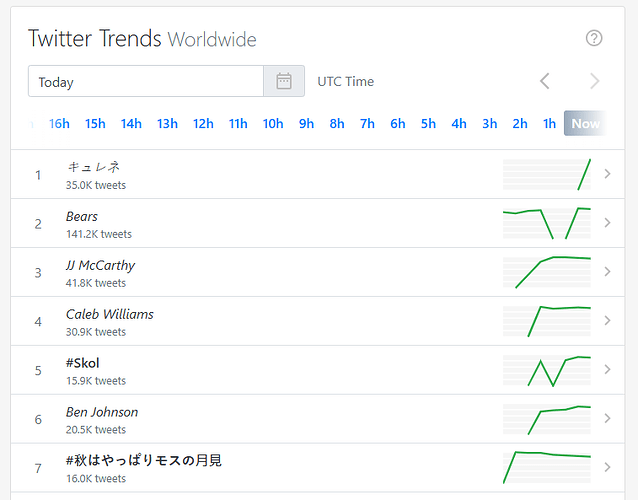Expand the Ben Johnson row chevron
The height and width of the screenshot is (500, 638).
[x=607, y=418]
